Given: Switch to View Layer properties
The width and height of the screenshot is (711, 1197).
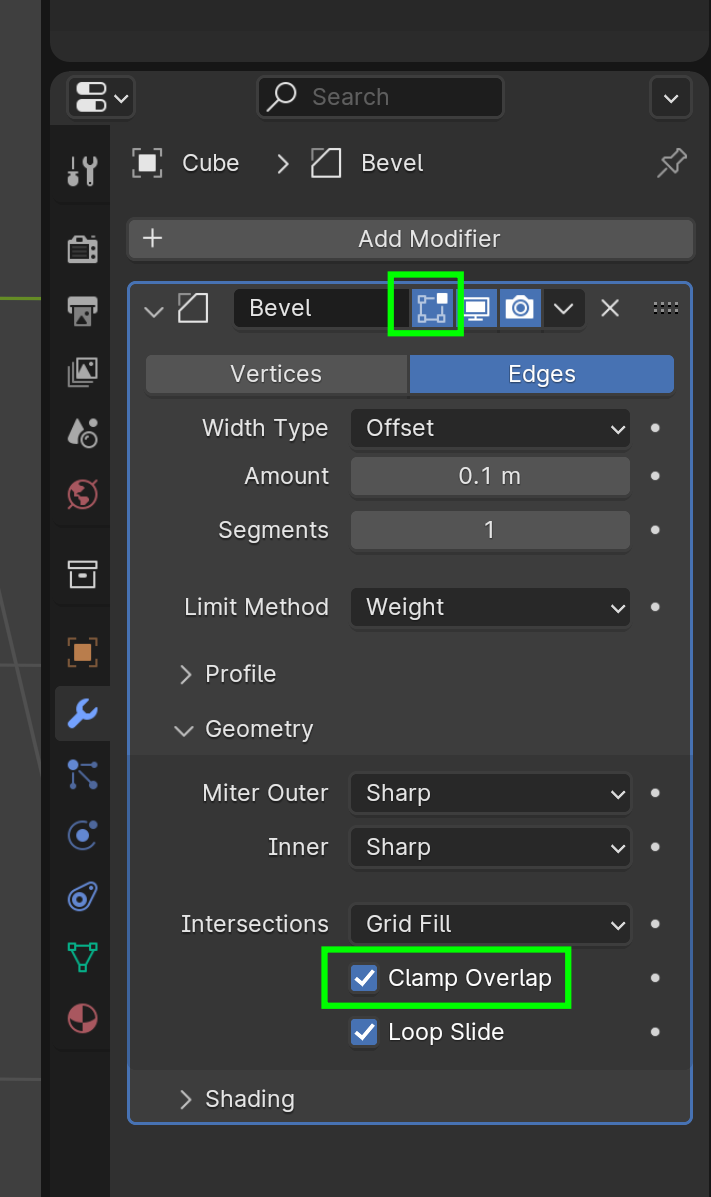Looking at the screenshot, I should coord(82,371).
